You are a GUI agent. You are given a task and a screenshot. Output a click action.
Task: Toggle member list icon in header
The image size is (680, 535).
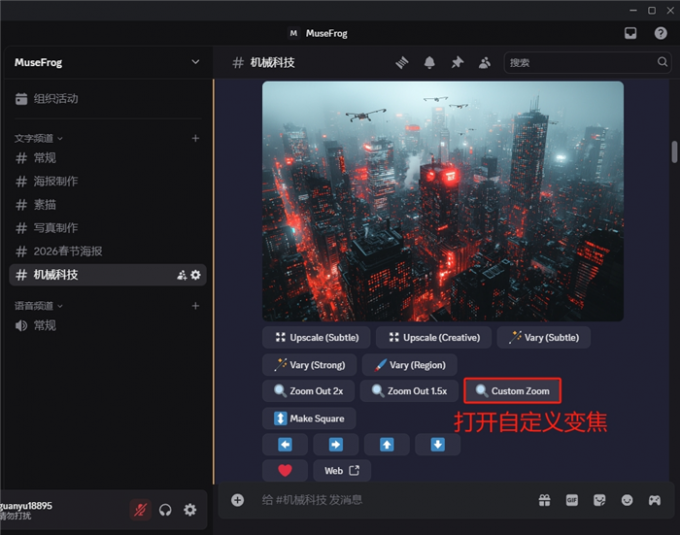point(484,62)
